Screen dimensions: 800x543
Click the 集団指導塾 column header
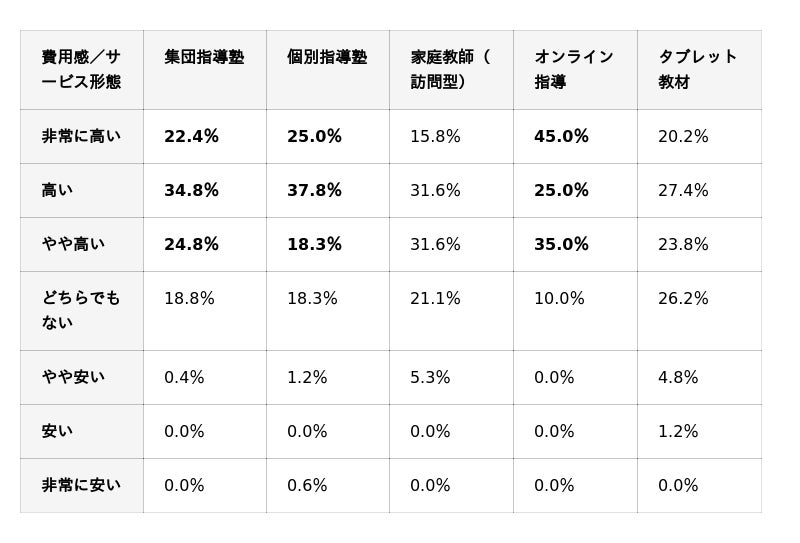204,58
